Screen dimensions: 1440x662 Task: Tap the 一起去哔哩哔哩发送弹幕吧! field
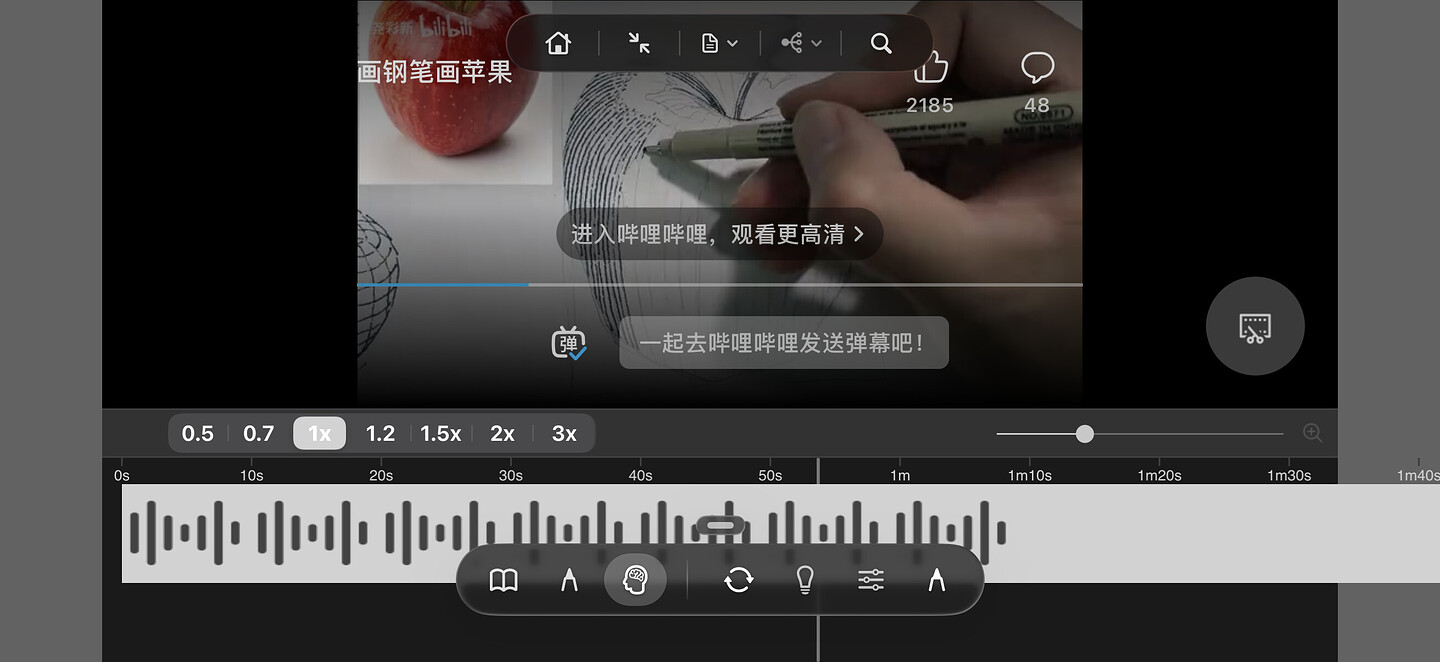click(784, 343)
